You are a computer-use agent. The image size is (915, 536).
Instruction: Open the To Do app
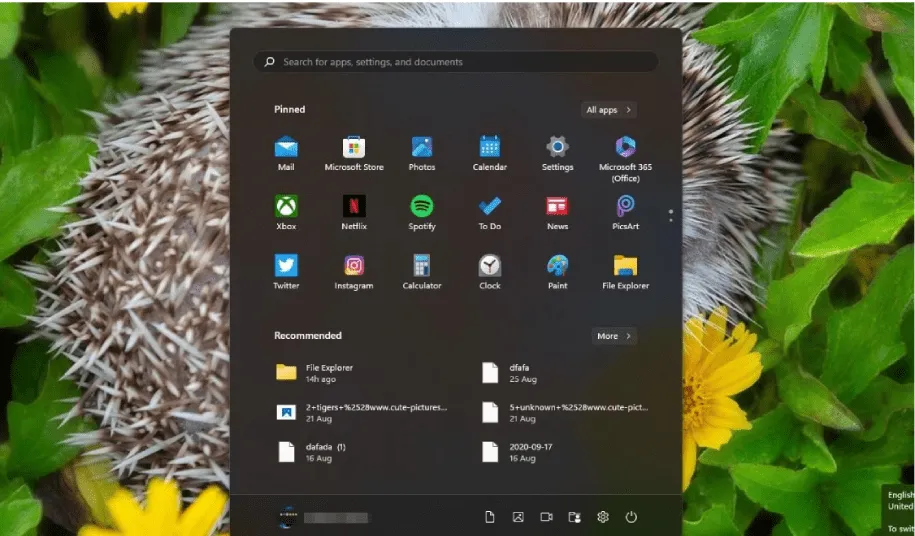489,207
